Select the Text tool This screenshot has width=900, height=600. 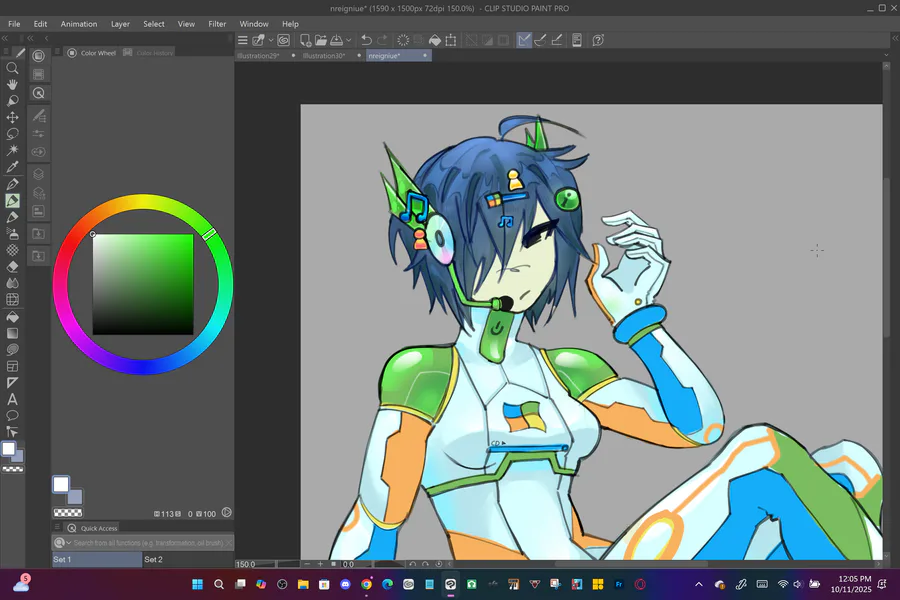13,399
